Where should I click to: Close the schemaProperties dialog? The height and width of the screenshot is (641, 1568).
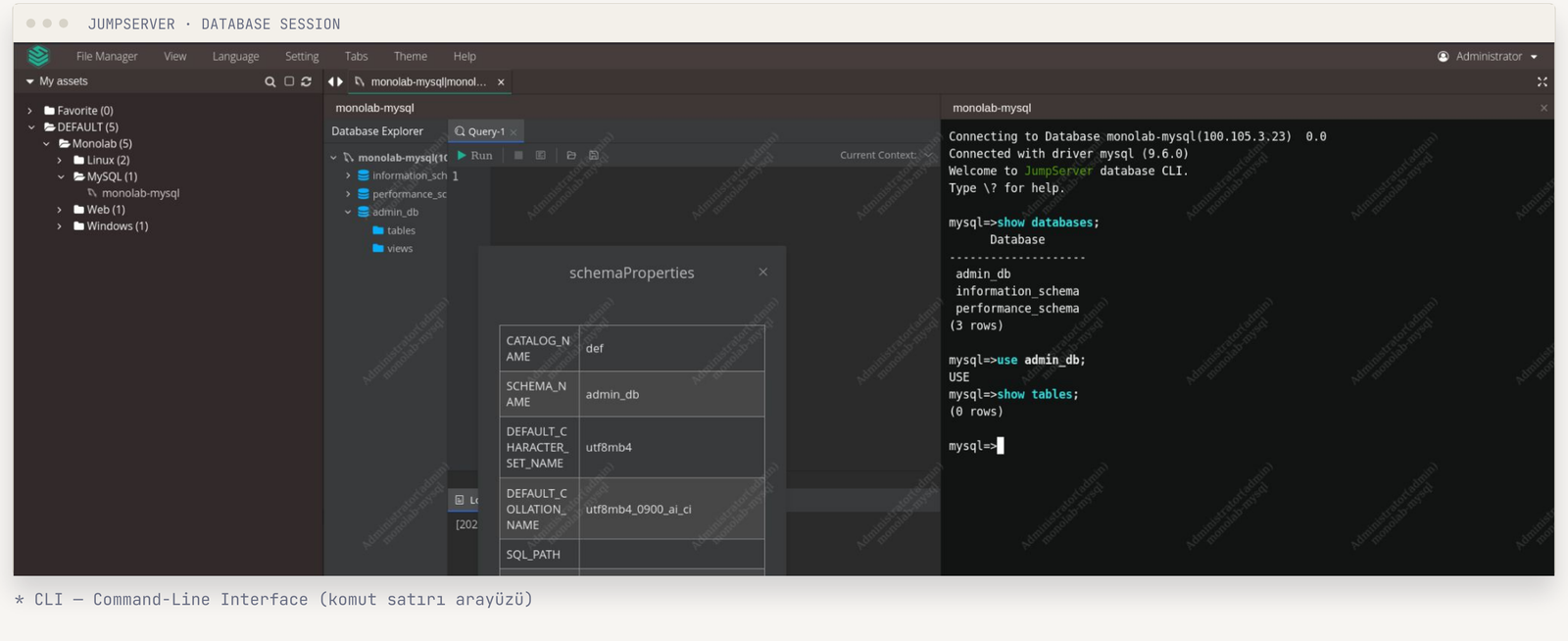(763, 271)
